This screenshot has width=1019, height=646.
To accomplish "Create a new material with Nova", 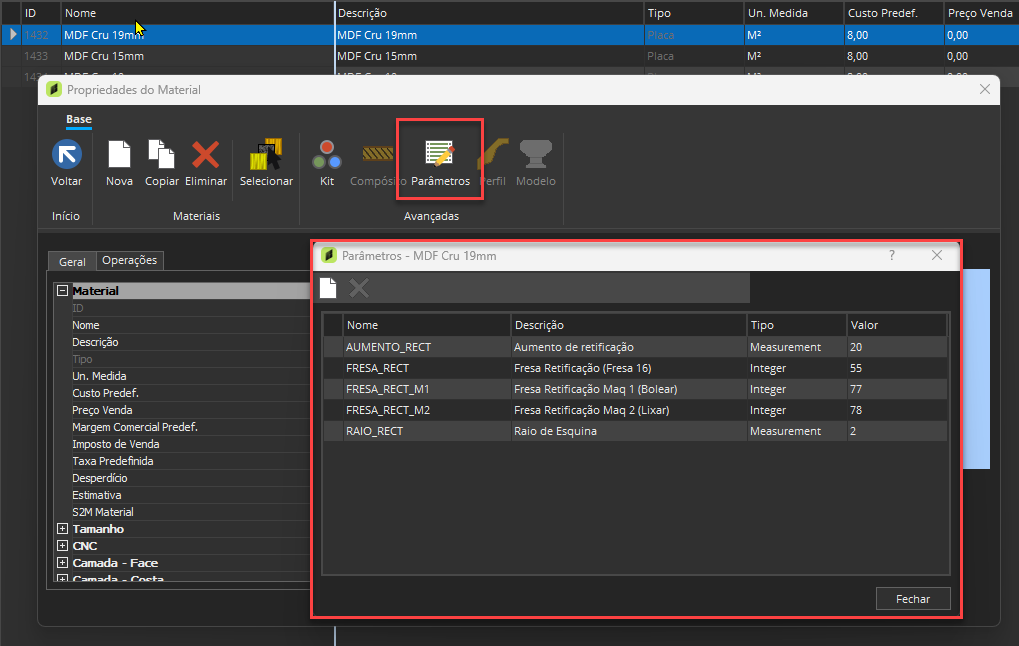I will (120, 155).
